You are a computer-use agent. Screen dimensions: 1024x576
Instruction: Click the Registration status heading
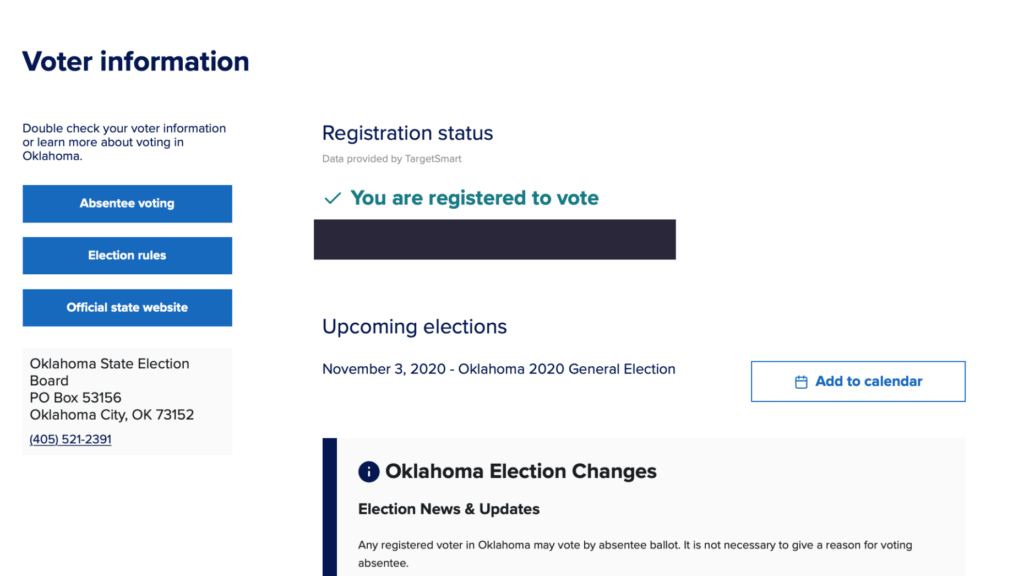pos(408,133)
